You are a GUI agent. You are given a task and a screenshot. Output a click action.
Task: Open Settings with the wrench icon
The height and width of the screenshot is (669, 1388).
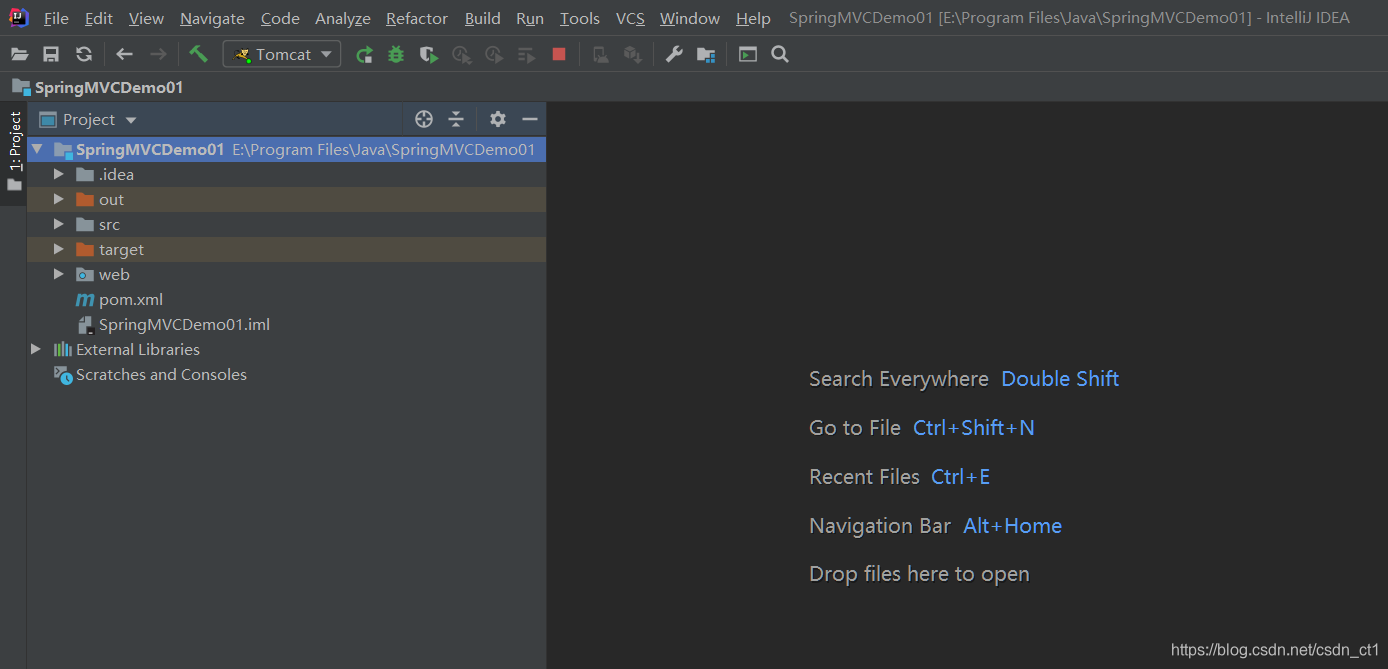click(674, 55)
